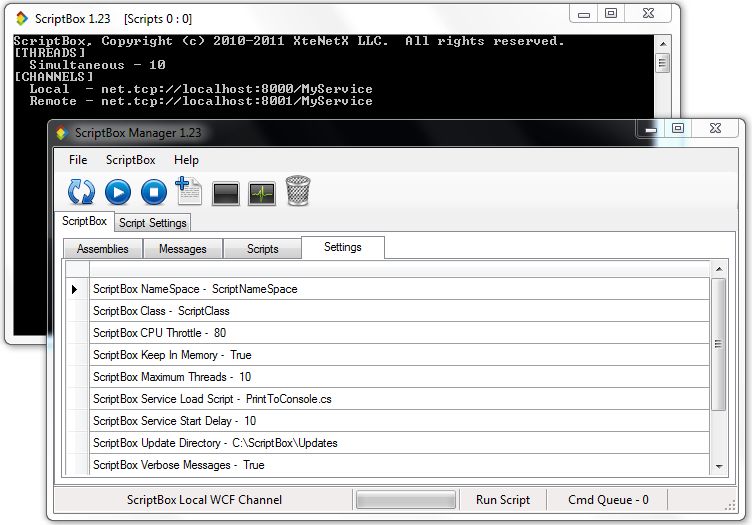Click the window resize grip in status bar
This screenshot has height=525, width=752.
pos(730,505)
